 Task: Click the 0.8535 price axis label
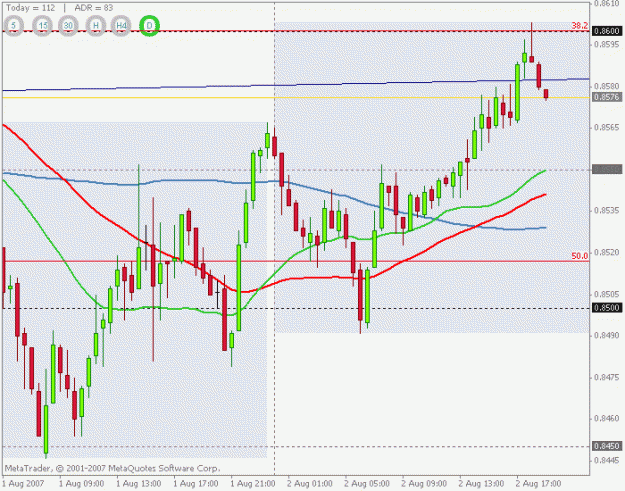(607, 210)
